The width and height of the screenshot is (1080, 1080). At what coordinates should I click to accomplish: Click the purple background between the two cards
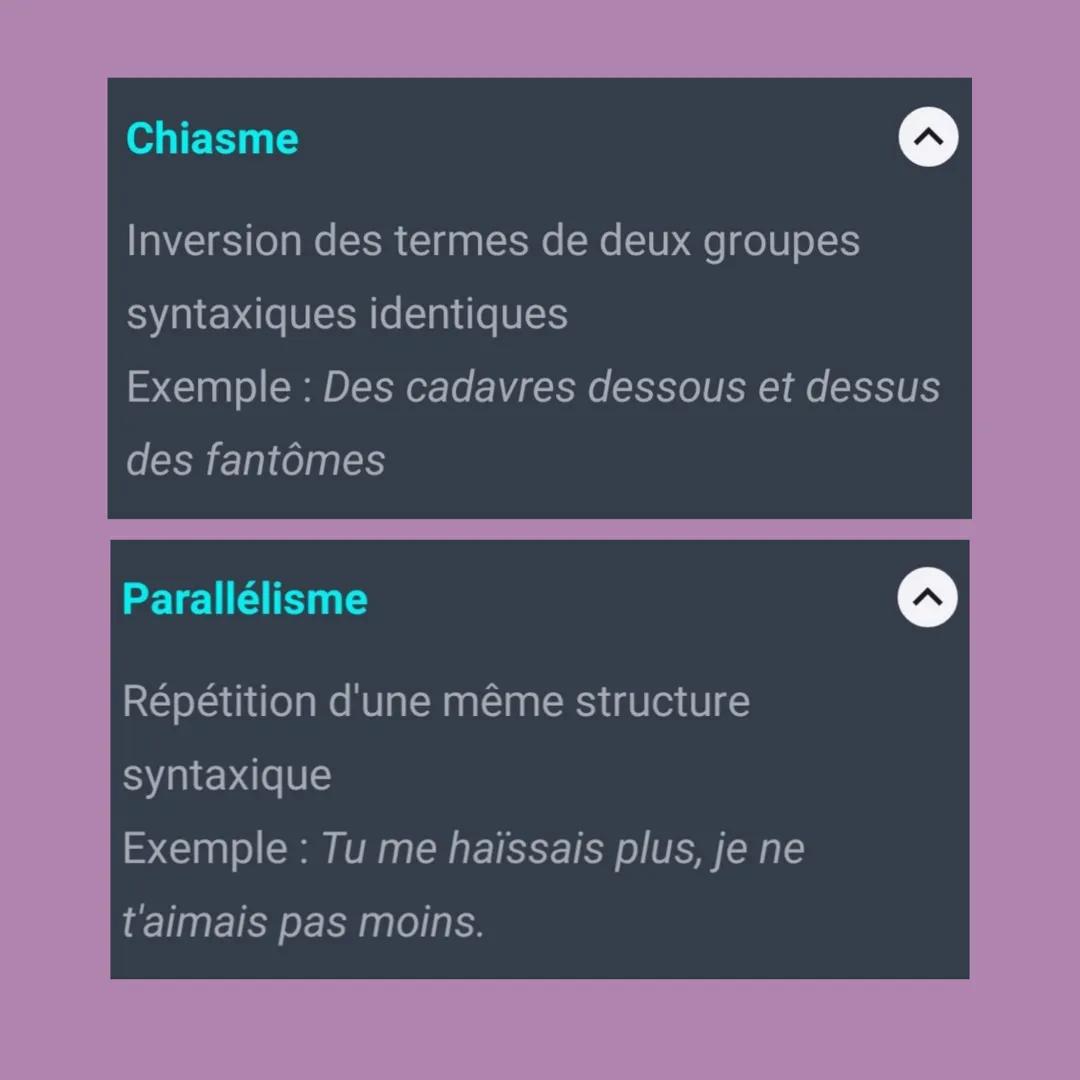click(x=540, y=528)
